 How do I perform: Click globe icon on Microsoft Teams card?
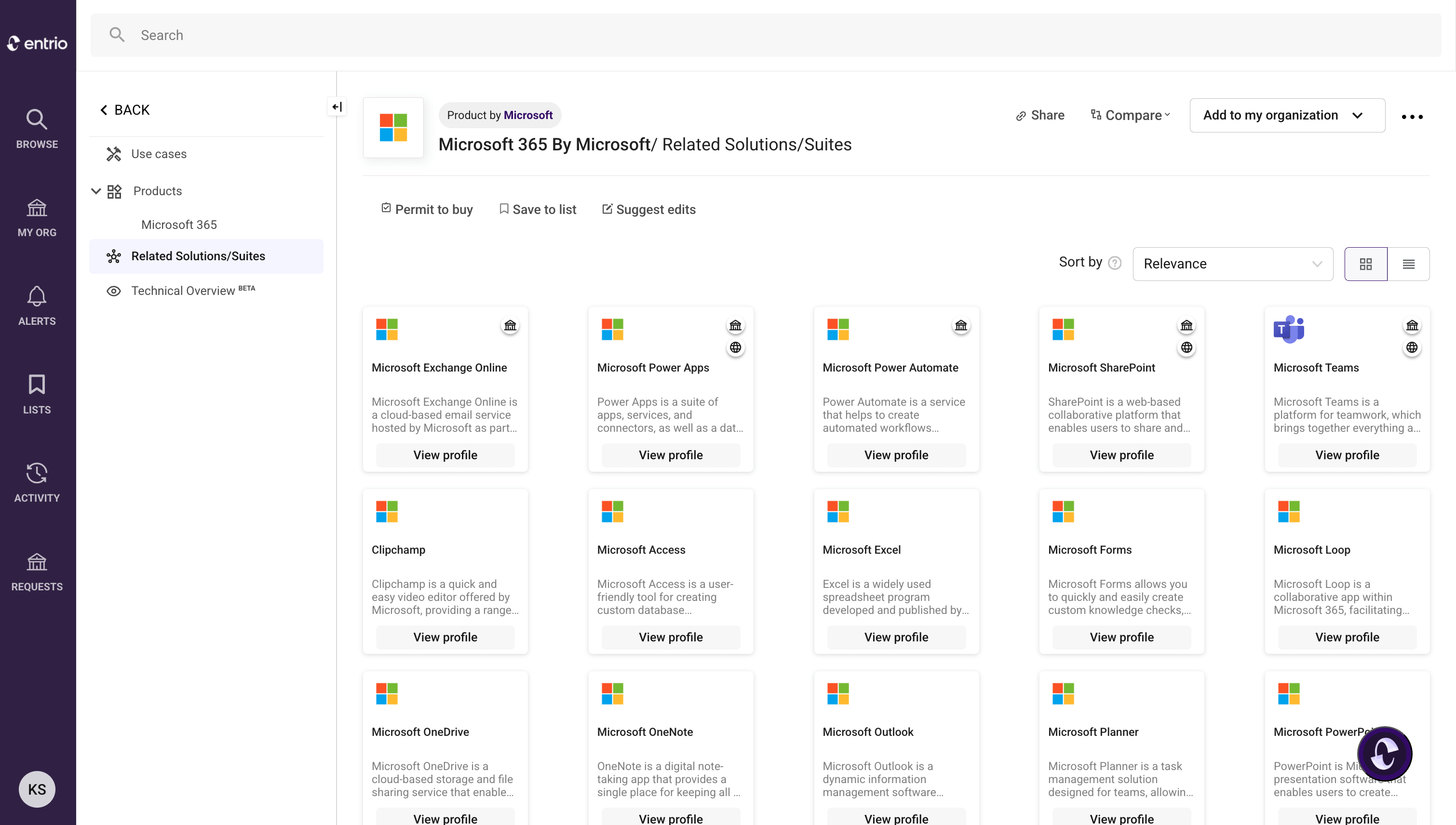click(1412, 347)
